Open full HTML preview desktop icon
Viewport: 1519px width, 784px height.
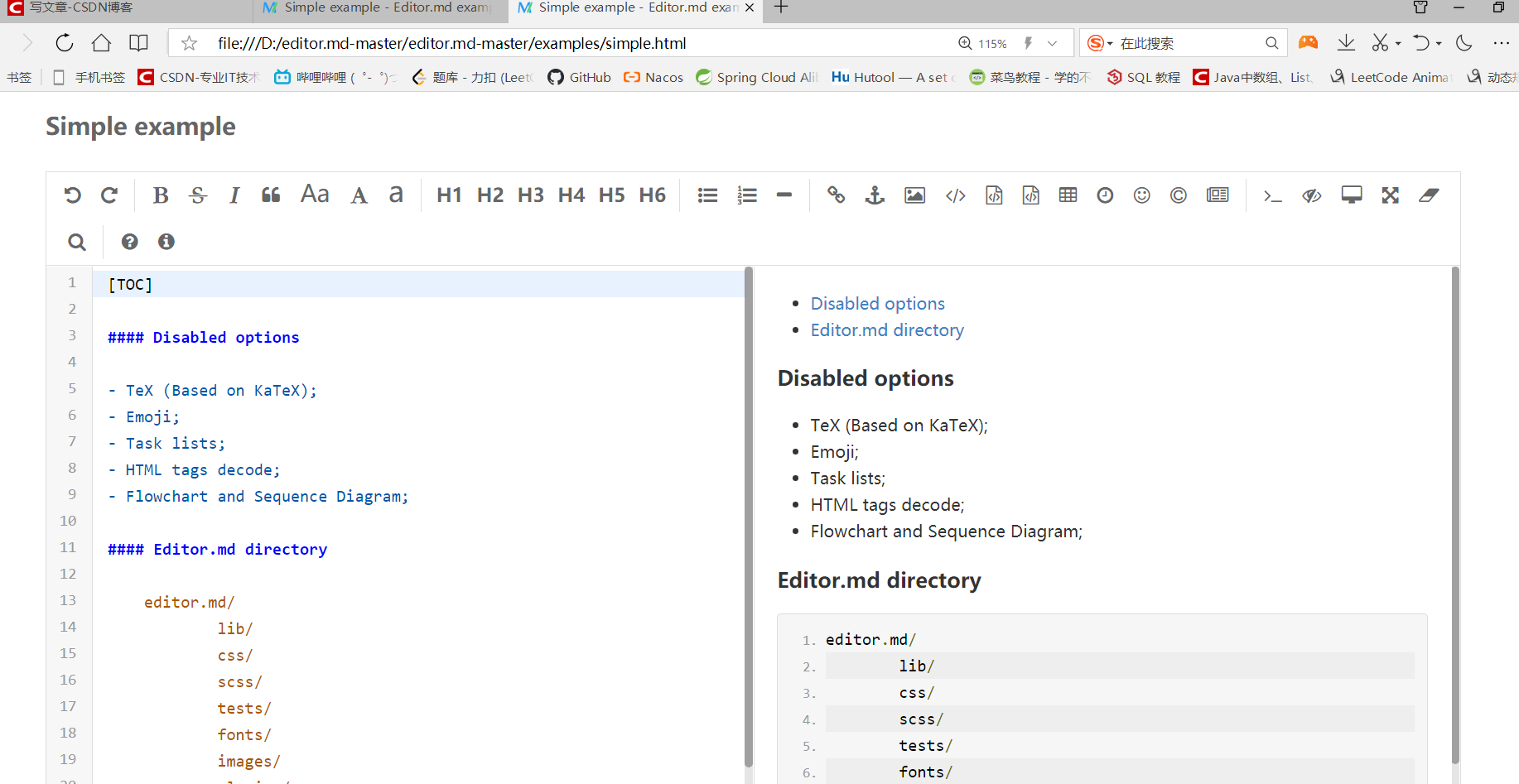1352,195
